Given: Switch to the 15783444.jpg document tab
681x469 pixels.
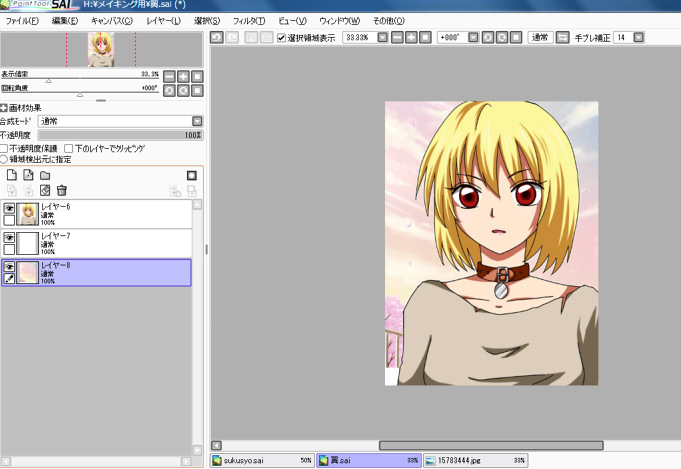Looking at the screenshot, I should 476,460.
